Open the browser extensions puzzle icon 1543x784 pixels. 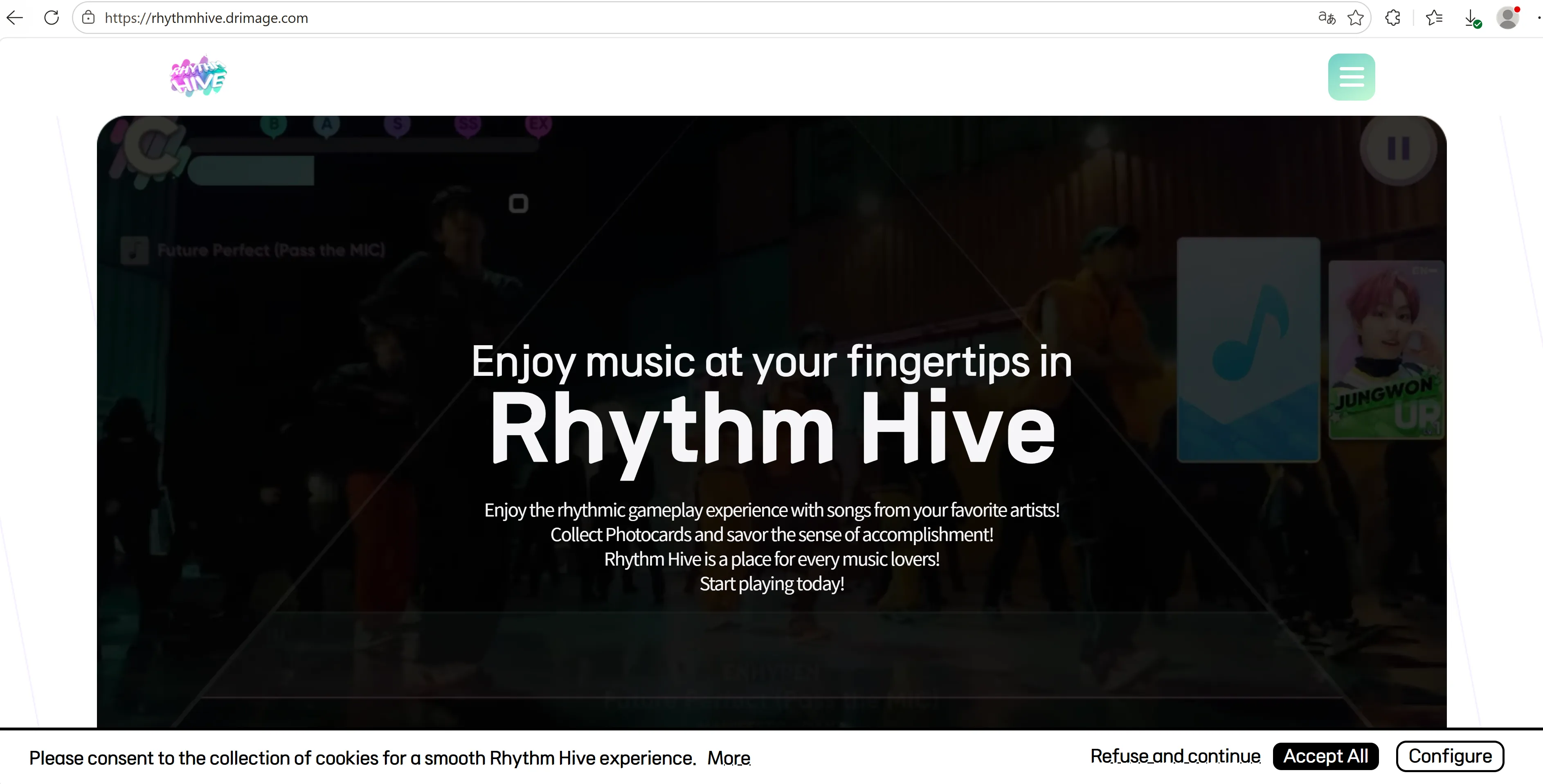1393,18
